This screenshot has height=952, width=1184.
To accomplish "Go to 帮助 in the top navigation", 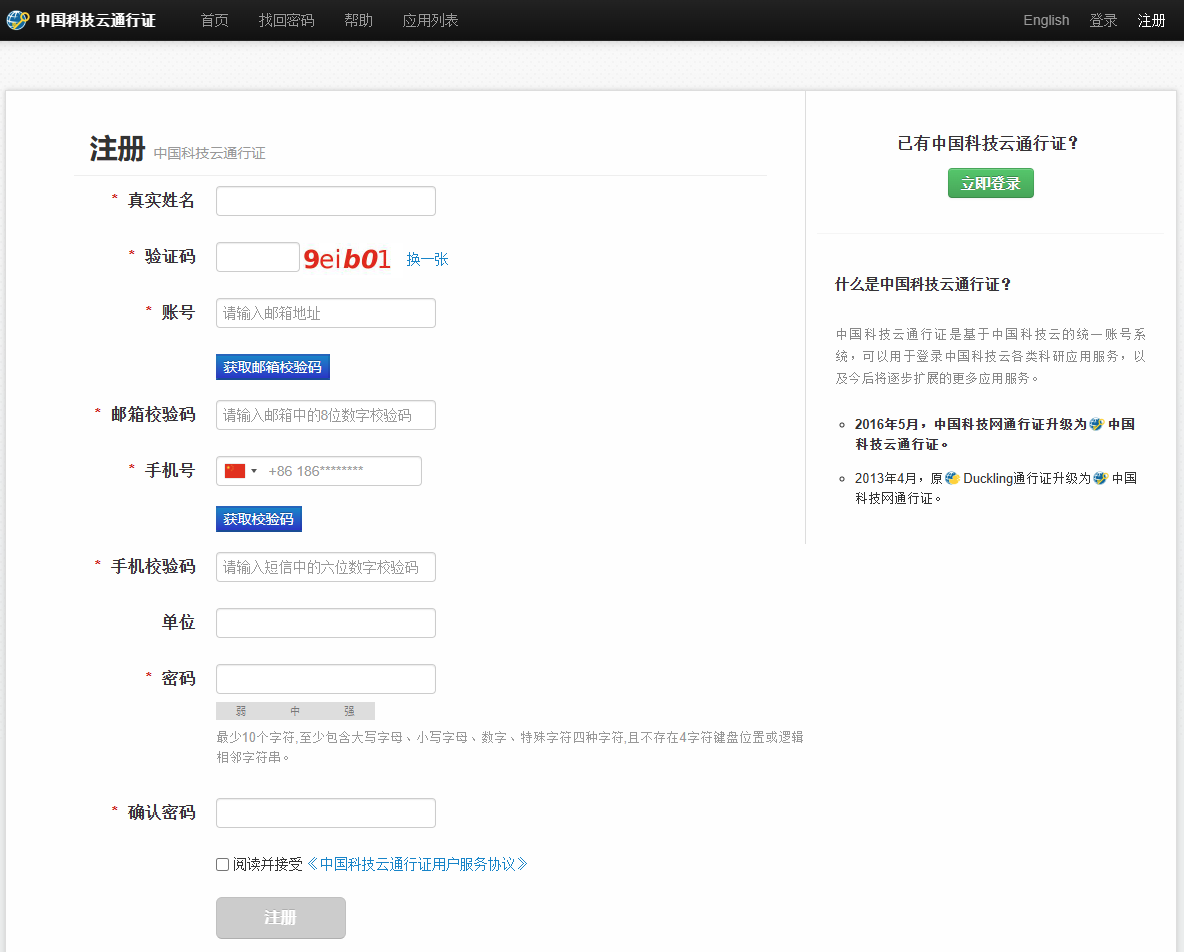I will [x=358, y=20].
